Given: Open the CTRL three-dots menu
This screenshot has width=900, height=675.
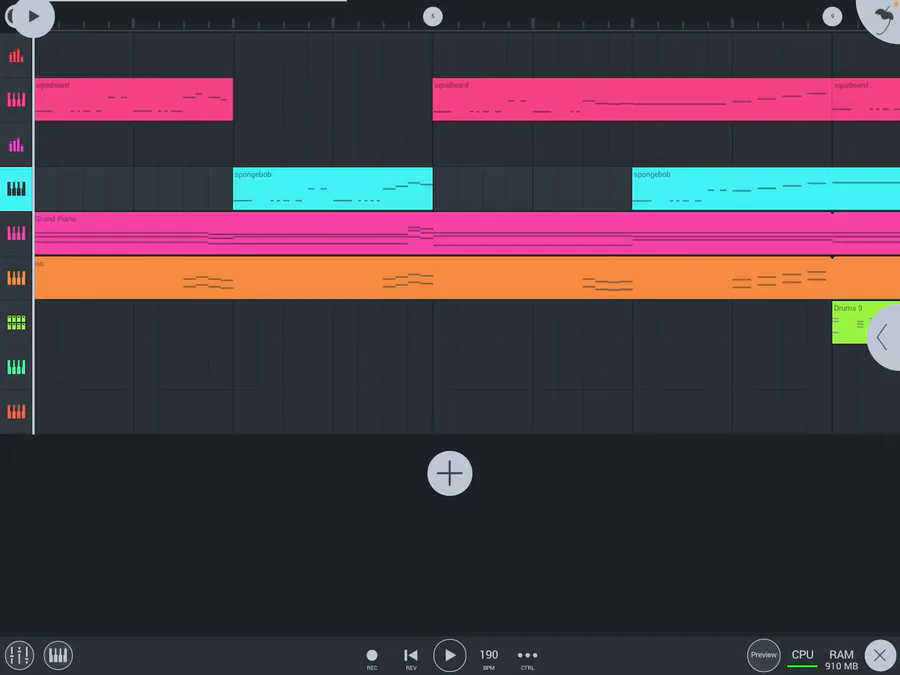Looking at the screenshot, I should pos(527,658).
